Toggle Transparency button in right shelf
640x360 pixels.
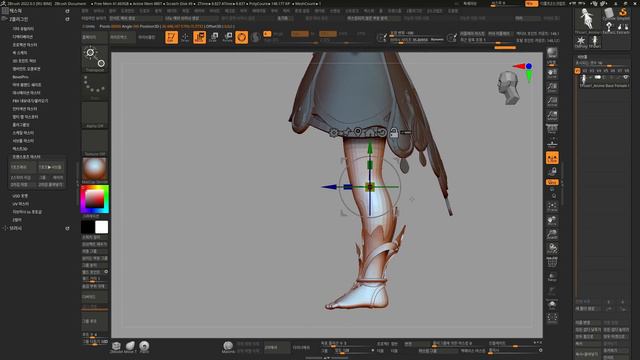[552, 277]
